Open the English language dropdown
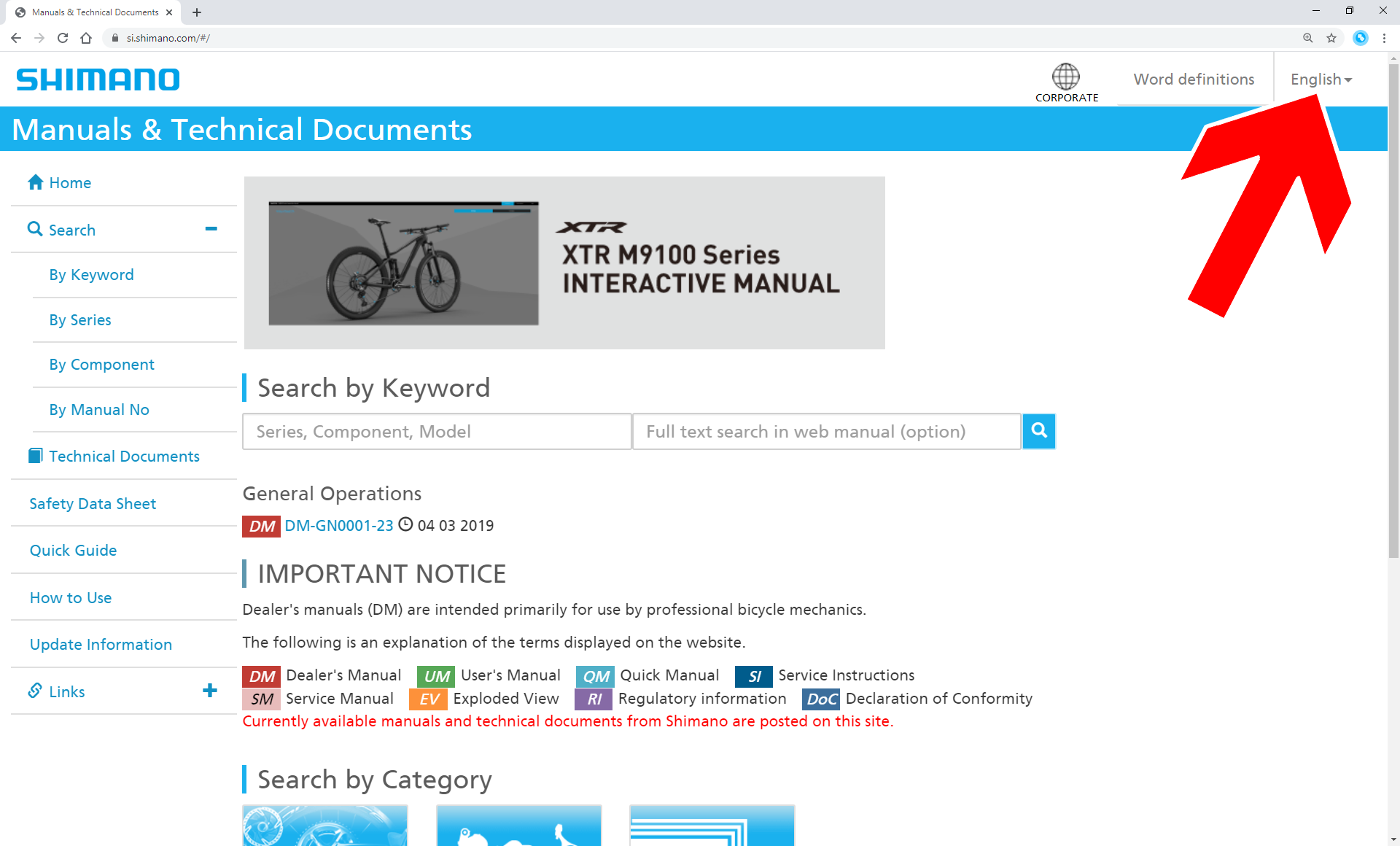Screen dimensions: 1400x846 pos(1321,79)
